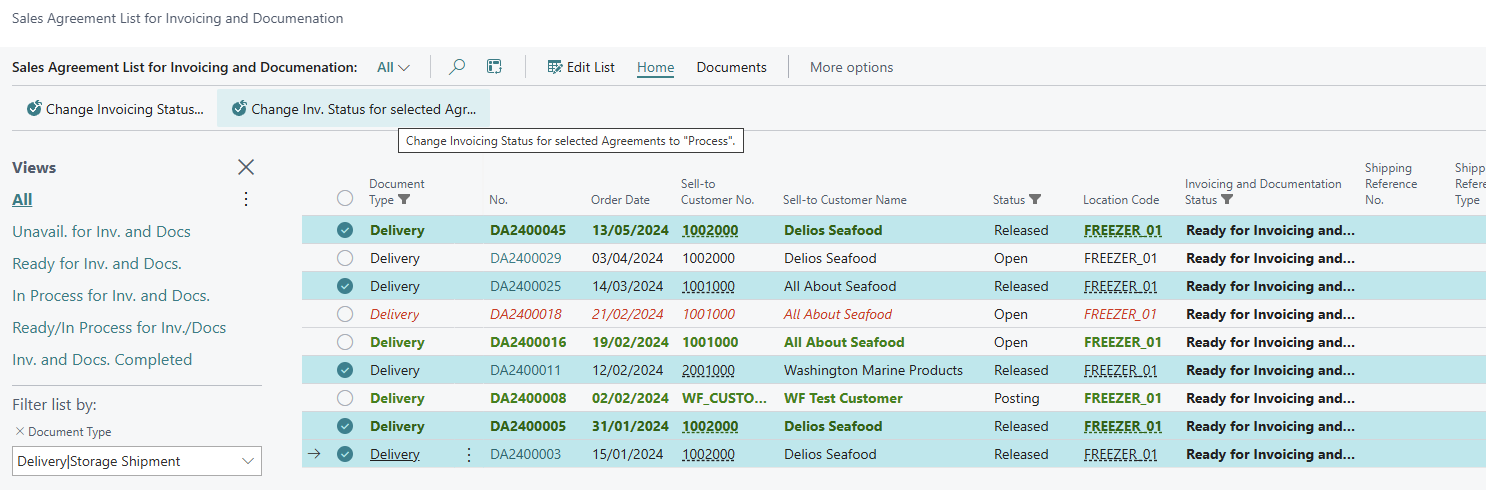This screenshot has height=490, width=1486.
Task: Expand the All views dropdown in header
Action: pos(393,68)
